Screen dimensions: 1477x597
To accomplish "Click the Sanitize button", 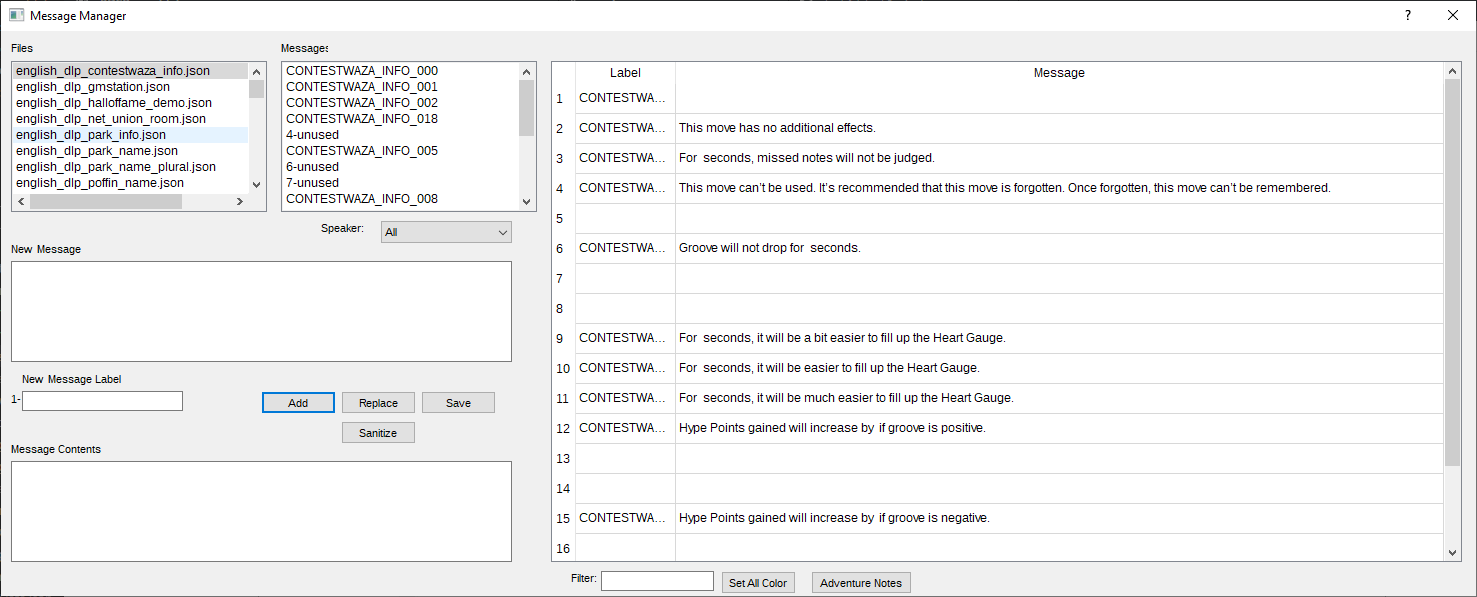I will (378, 433).
